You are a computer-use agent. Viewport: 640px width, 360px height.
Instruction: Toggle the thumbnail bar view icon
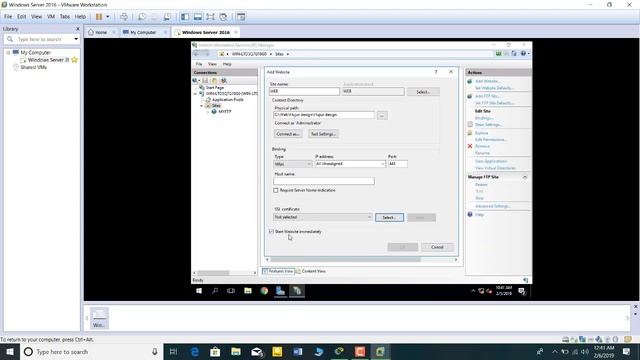point(198,17)
